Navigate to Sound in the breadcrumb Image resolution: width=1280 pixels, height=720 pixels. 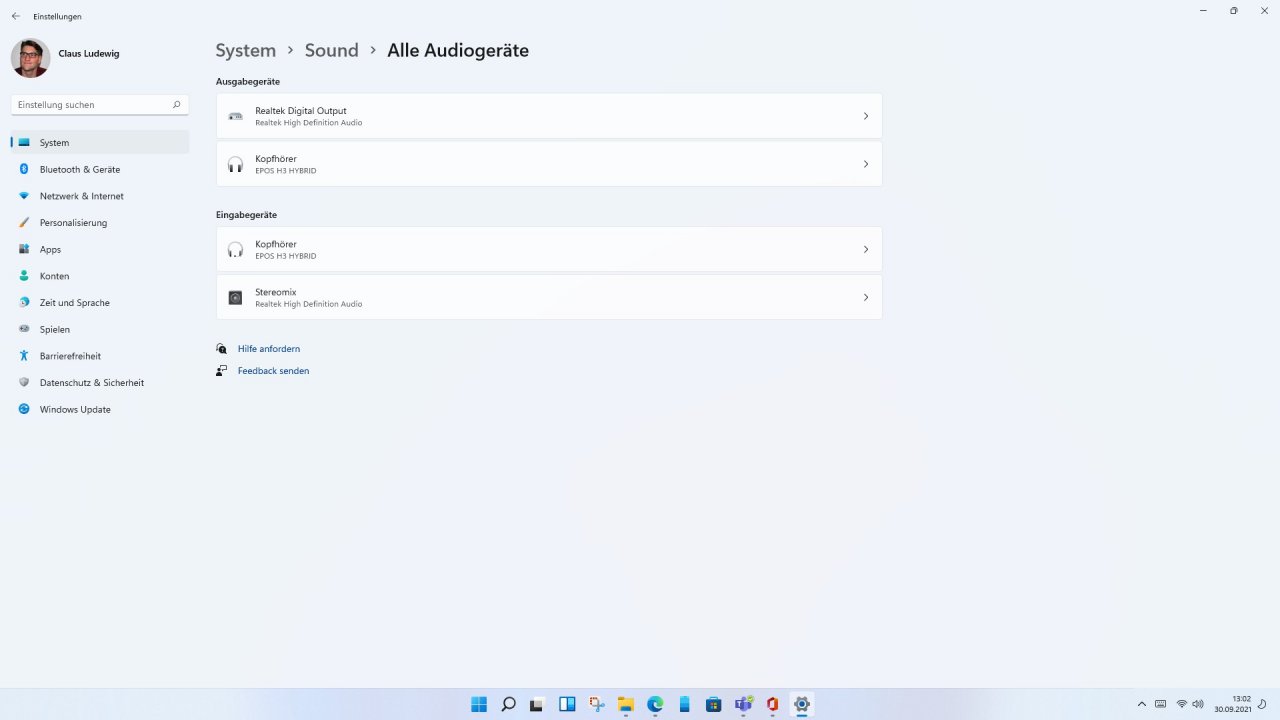(x=331, y=50)
